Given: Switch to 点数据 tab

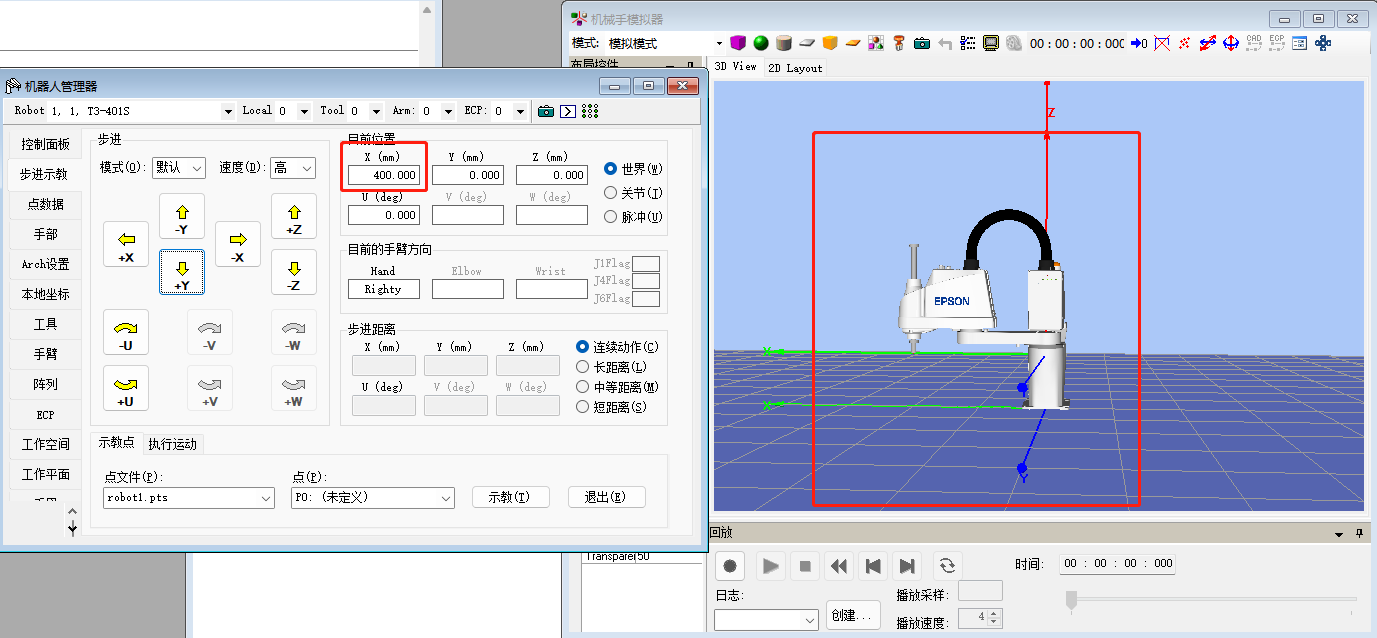Looking at the screenshot, I should [45, 204].
